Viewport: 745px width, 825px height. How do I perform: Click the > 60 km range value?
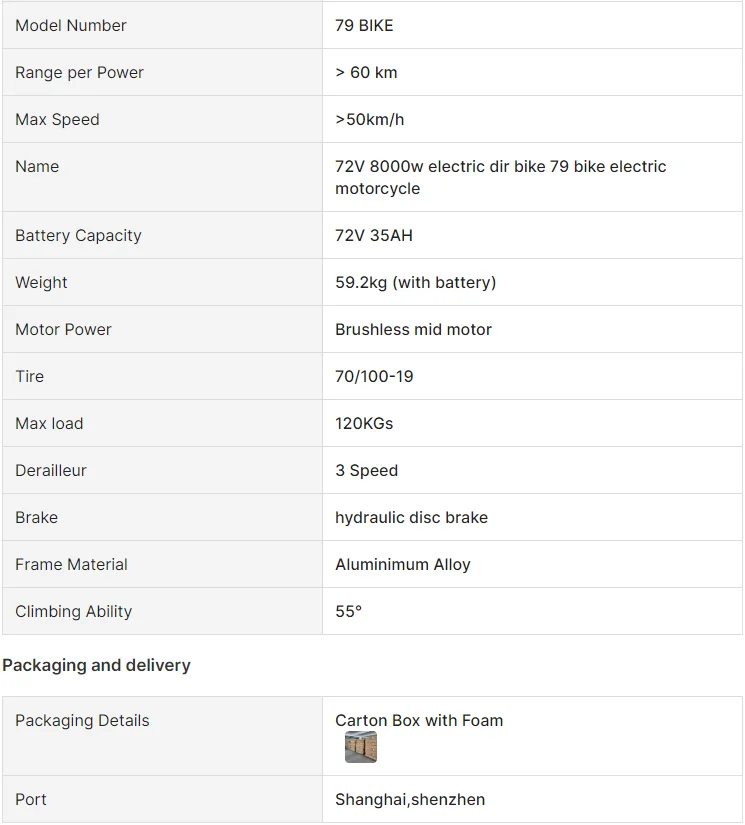366,73
